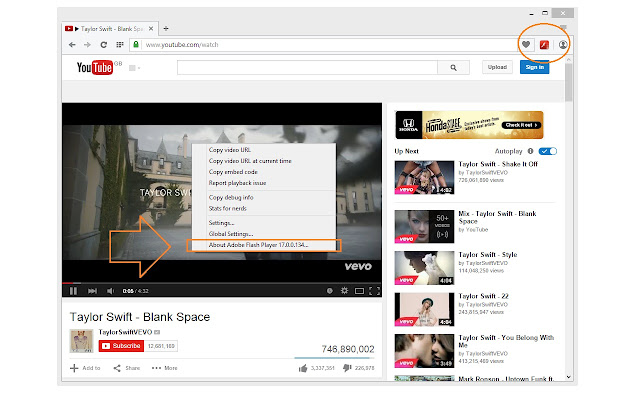The image size is (640, 400).
Task: Click the video progress bar
Action: (222, 283)
